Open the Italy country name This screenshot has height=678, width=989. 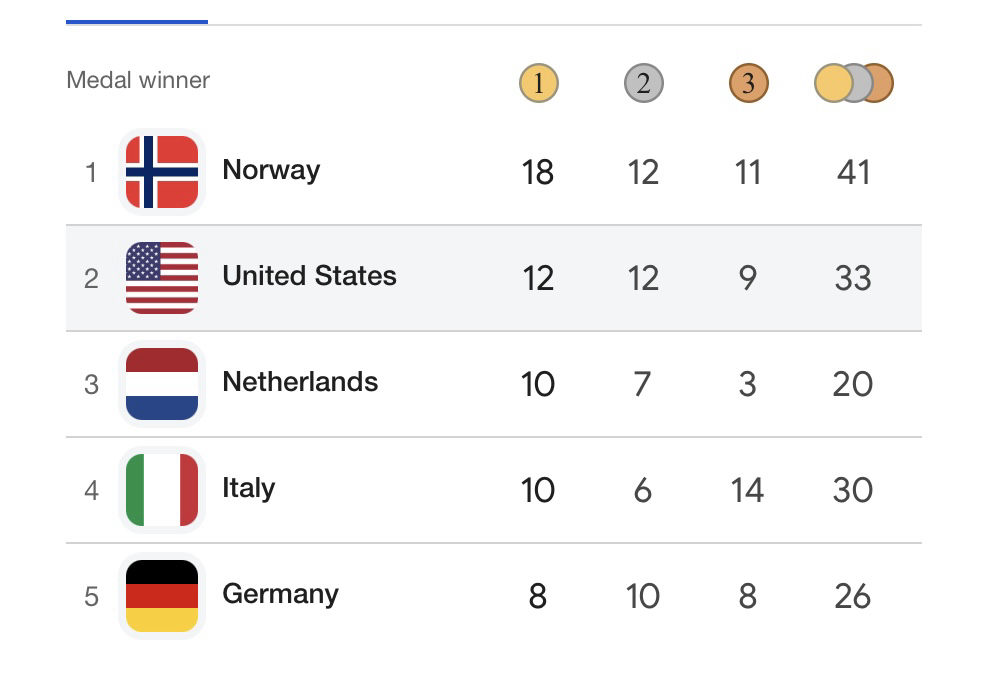(248, 488)
